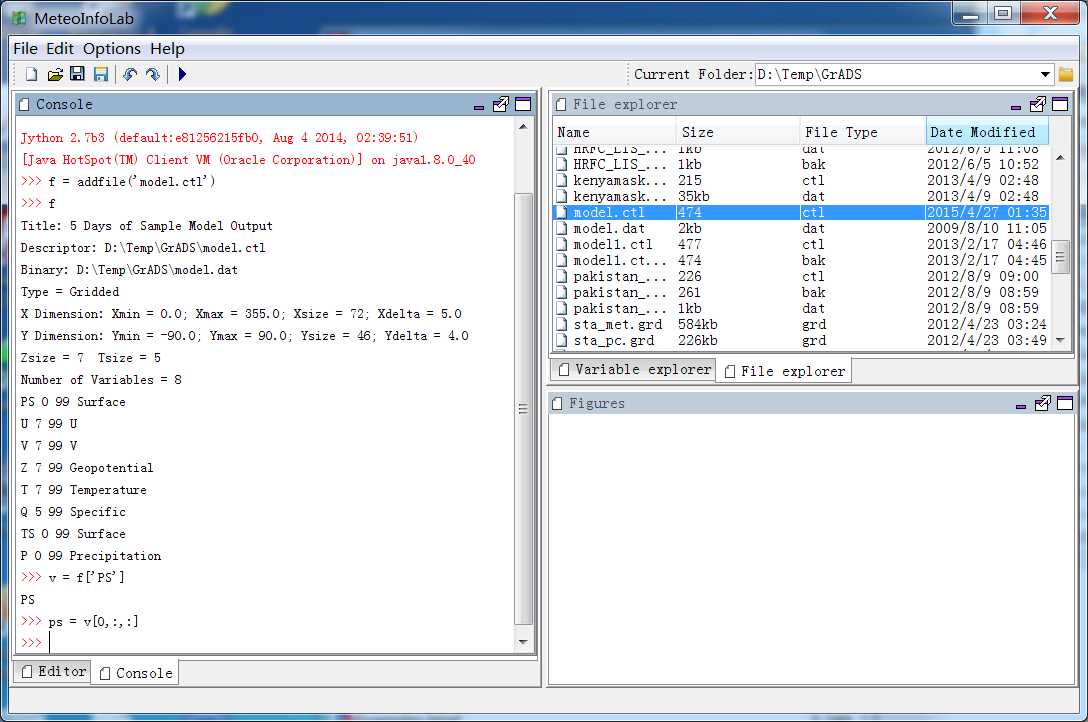Viewport: 1088px width, 722px height.
Task: Select the model1.ctl file name
Action: 613,244
